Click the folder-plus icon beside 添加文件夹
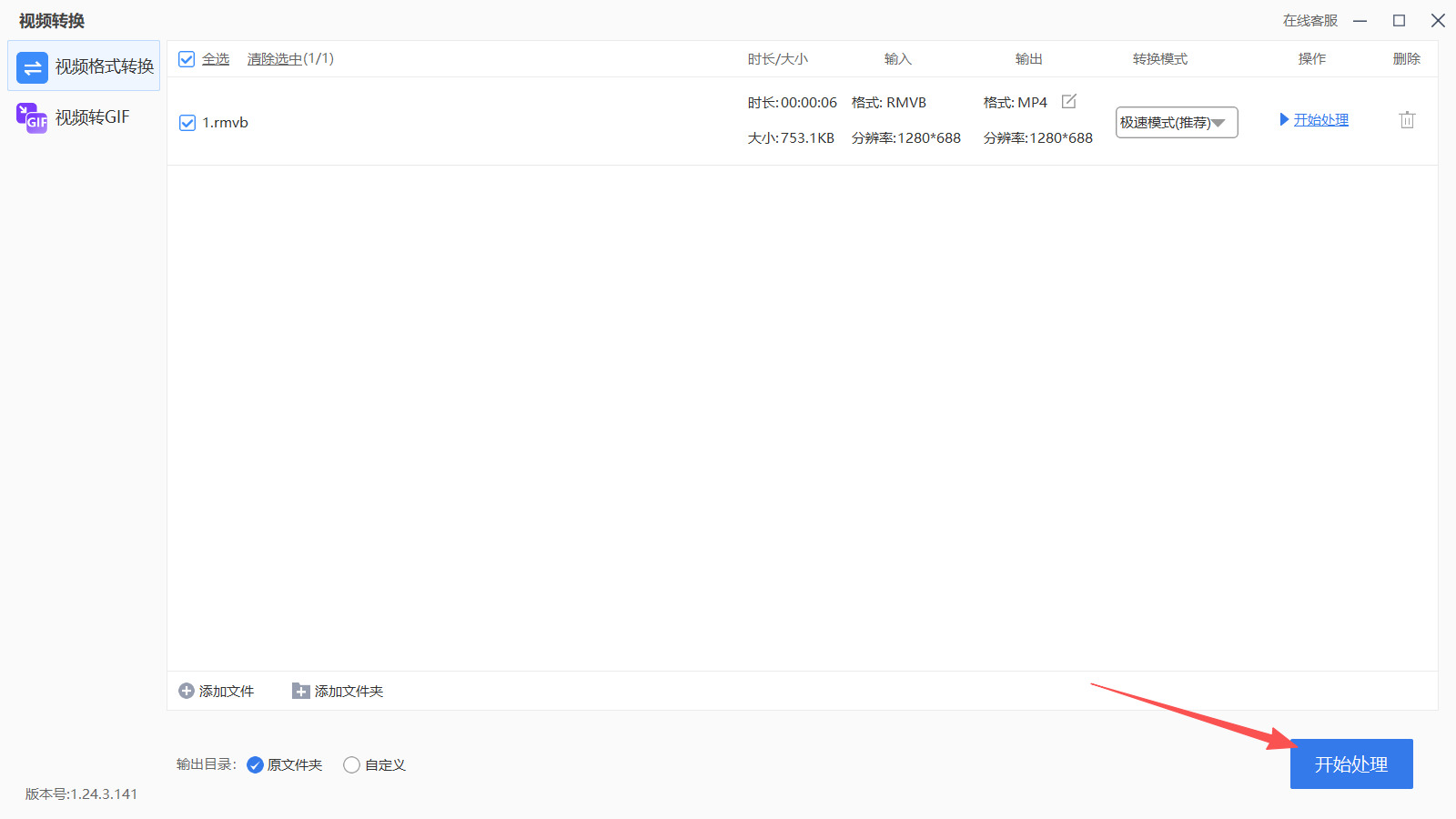Screen dimensions: 1456x819 click(299, 691)
